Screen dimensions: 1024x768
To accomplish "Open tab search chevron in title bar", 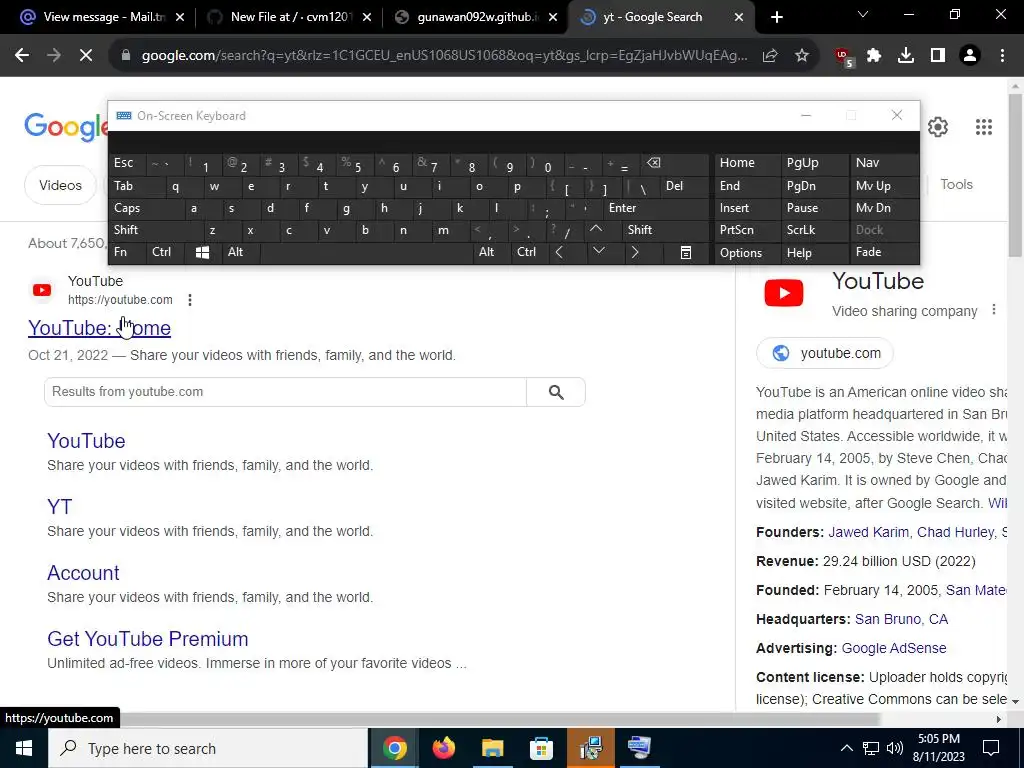I will [x=863, y=14].
